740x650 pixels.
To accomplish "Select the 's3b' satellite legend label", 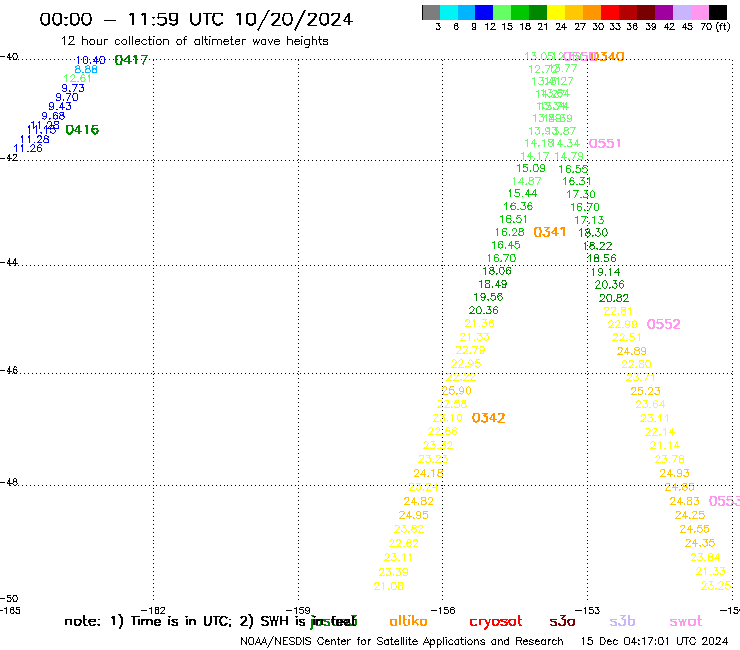I will [x=622, y=621].
